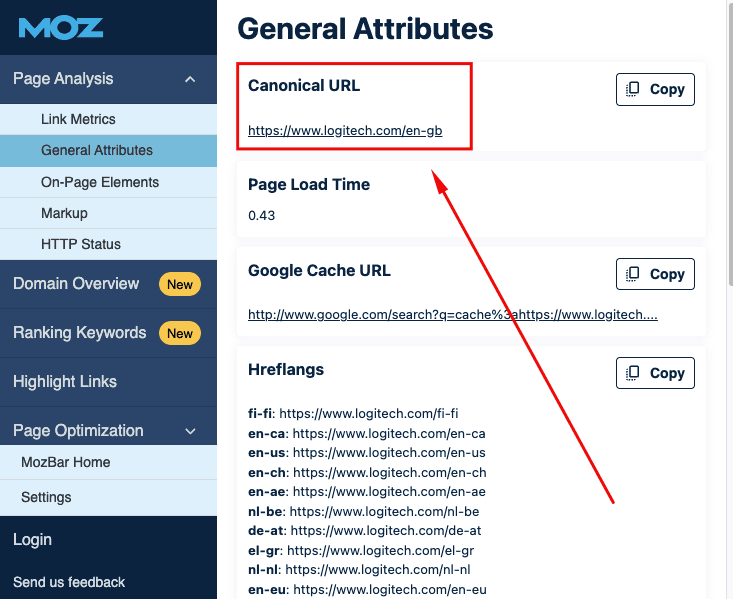Go to MozBar Home
This screenshot has width=733, height=599.
coord(66,462)
